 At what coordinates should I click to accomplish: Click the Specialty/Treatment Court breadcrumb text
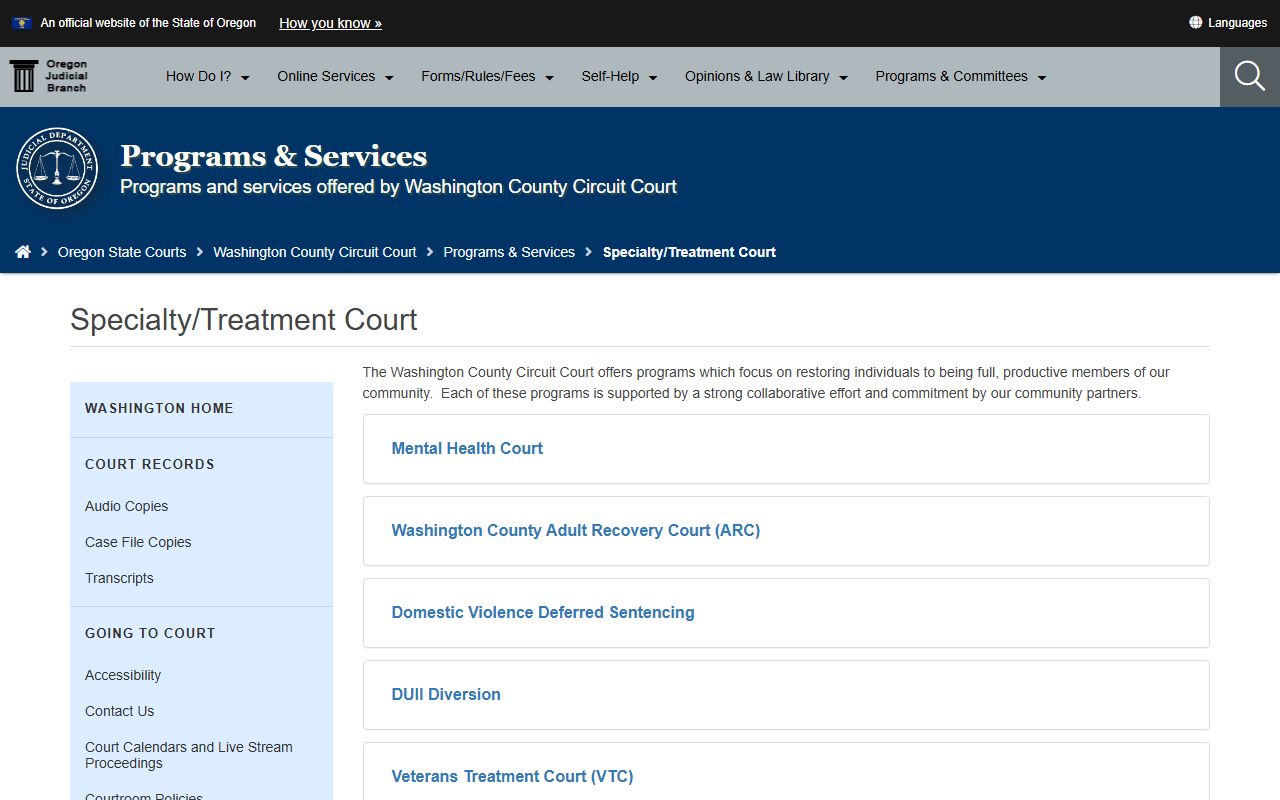tap(689, 252)
